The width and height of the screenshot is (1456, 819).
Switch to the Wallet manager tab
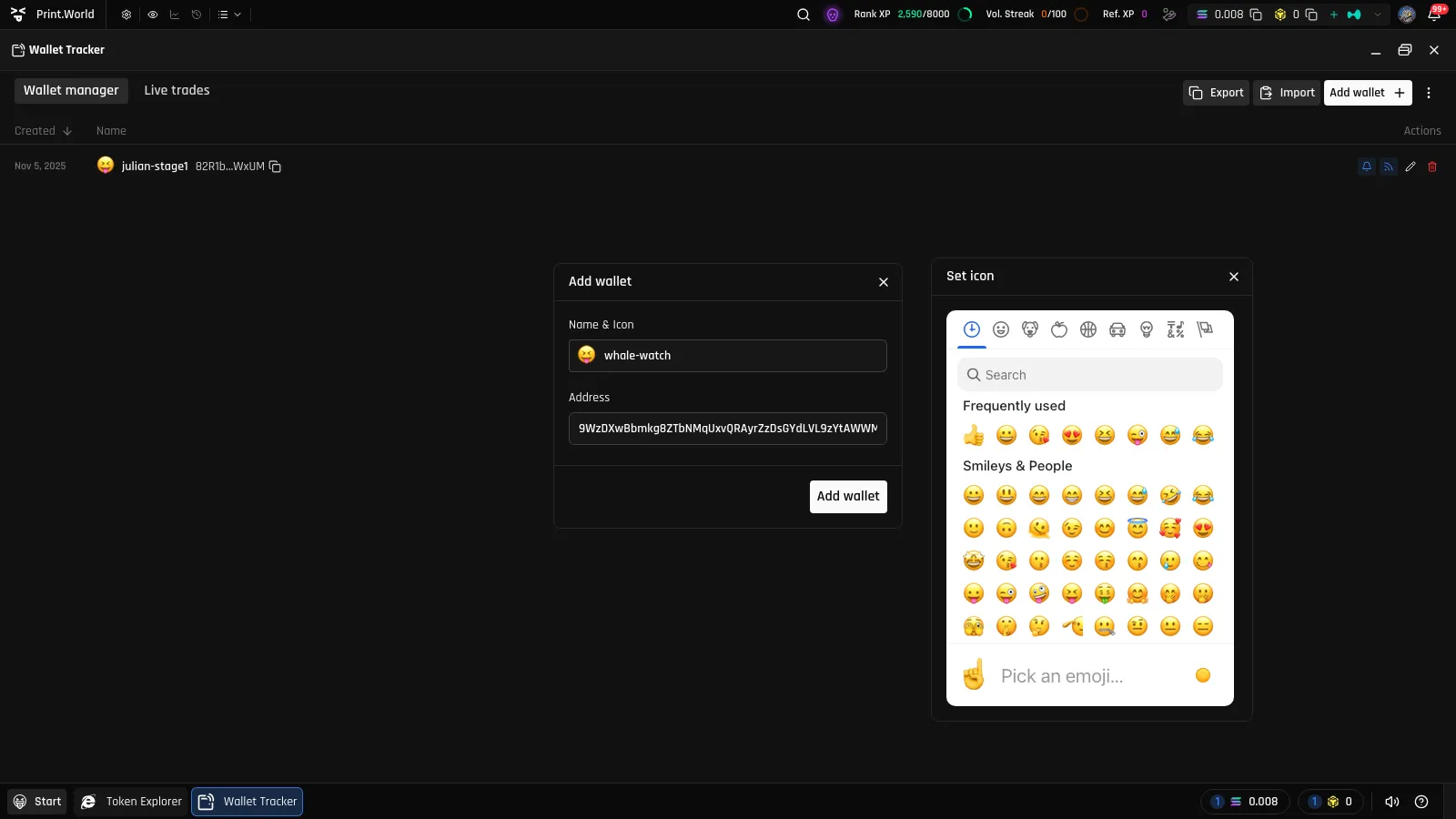[71, 90]
